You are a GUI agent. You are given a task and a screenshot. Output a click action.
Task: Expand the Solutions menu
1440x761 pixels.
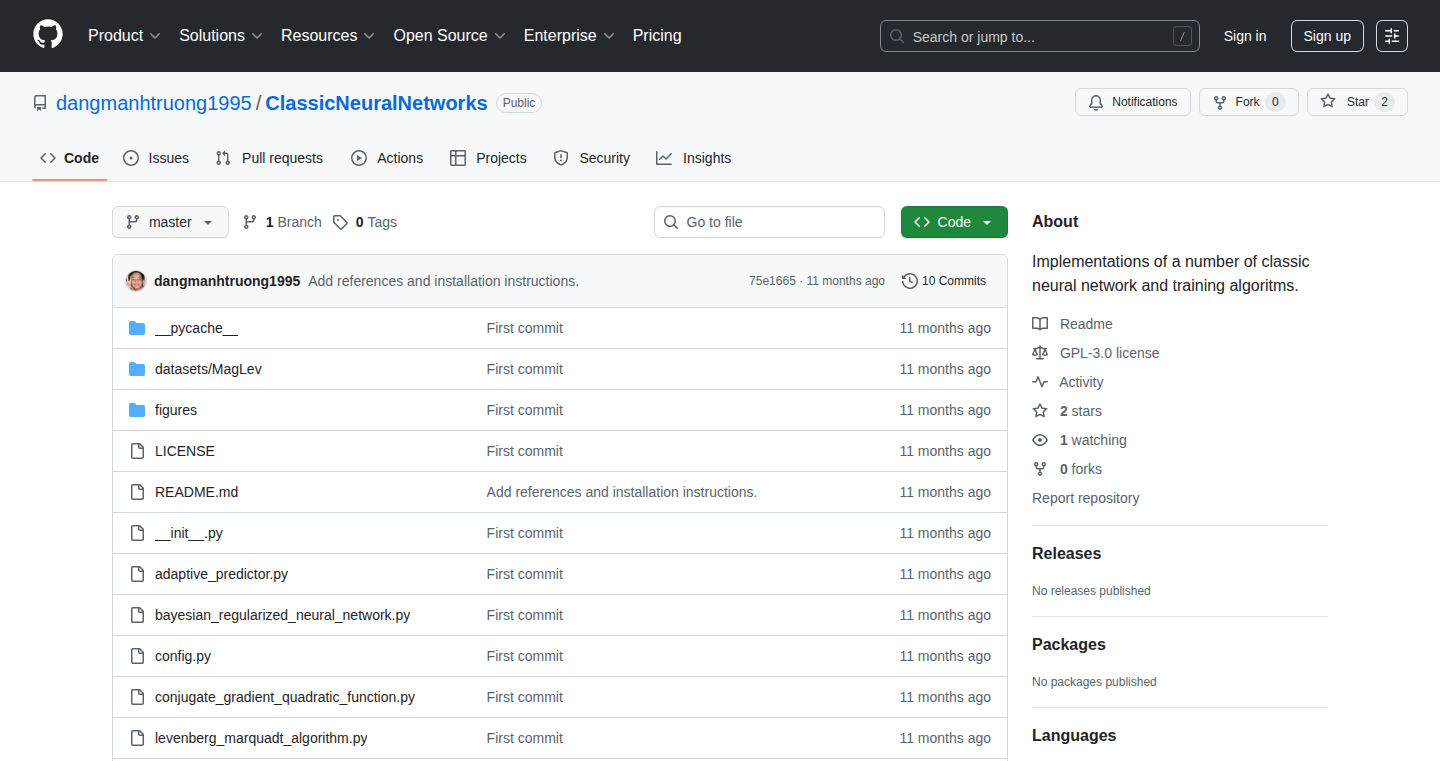[x=221, y=35]
